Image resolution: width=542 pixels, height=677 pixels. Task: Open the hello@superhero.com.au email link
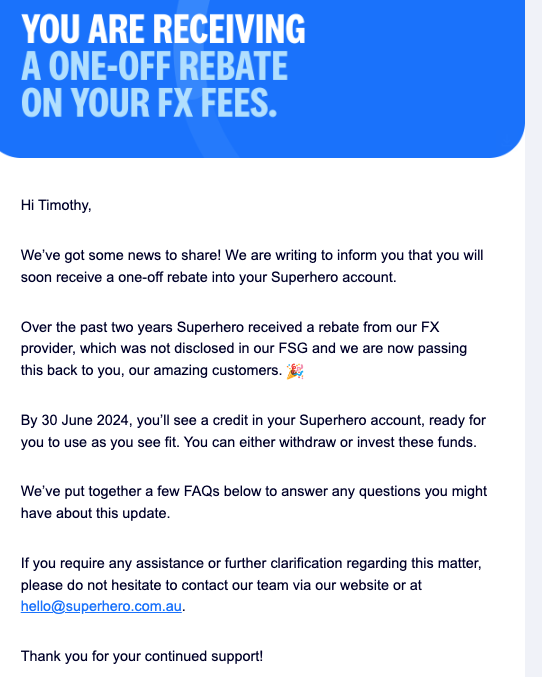(x=101, y=606)
